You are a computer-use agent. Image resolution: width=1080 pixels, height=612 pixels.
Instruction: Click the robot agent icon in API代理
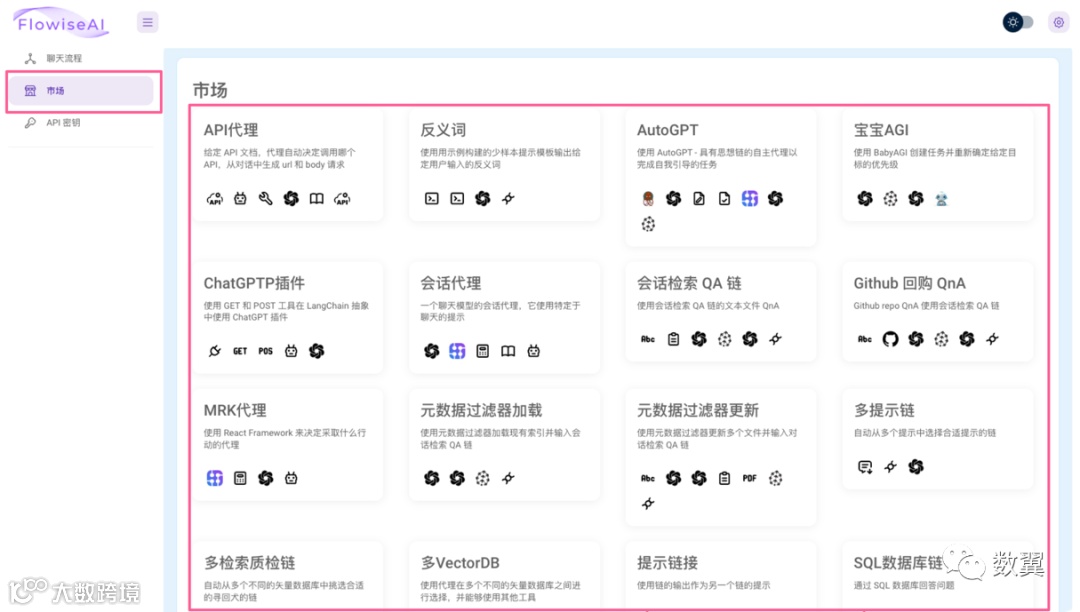tap(240, 199)
